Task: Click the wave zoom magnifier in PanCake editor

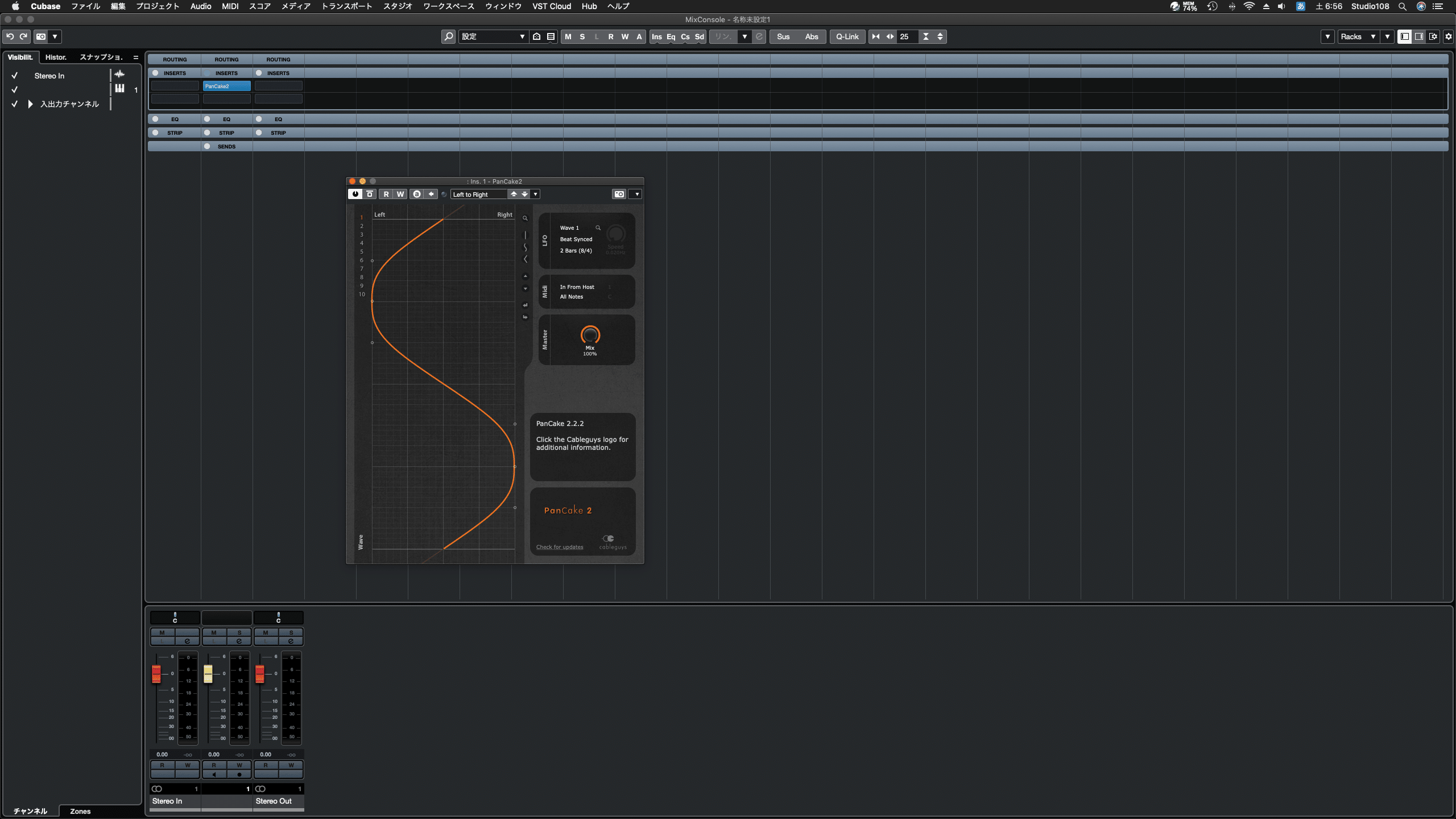Action: [525, 218]
